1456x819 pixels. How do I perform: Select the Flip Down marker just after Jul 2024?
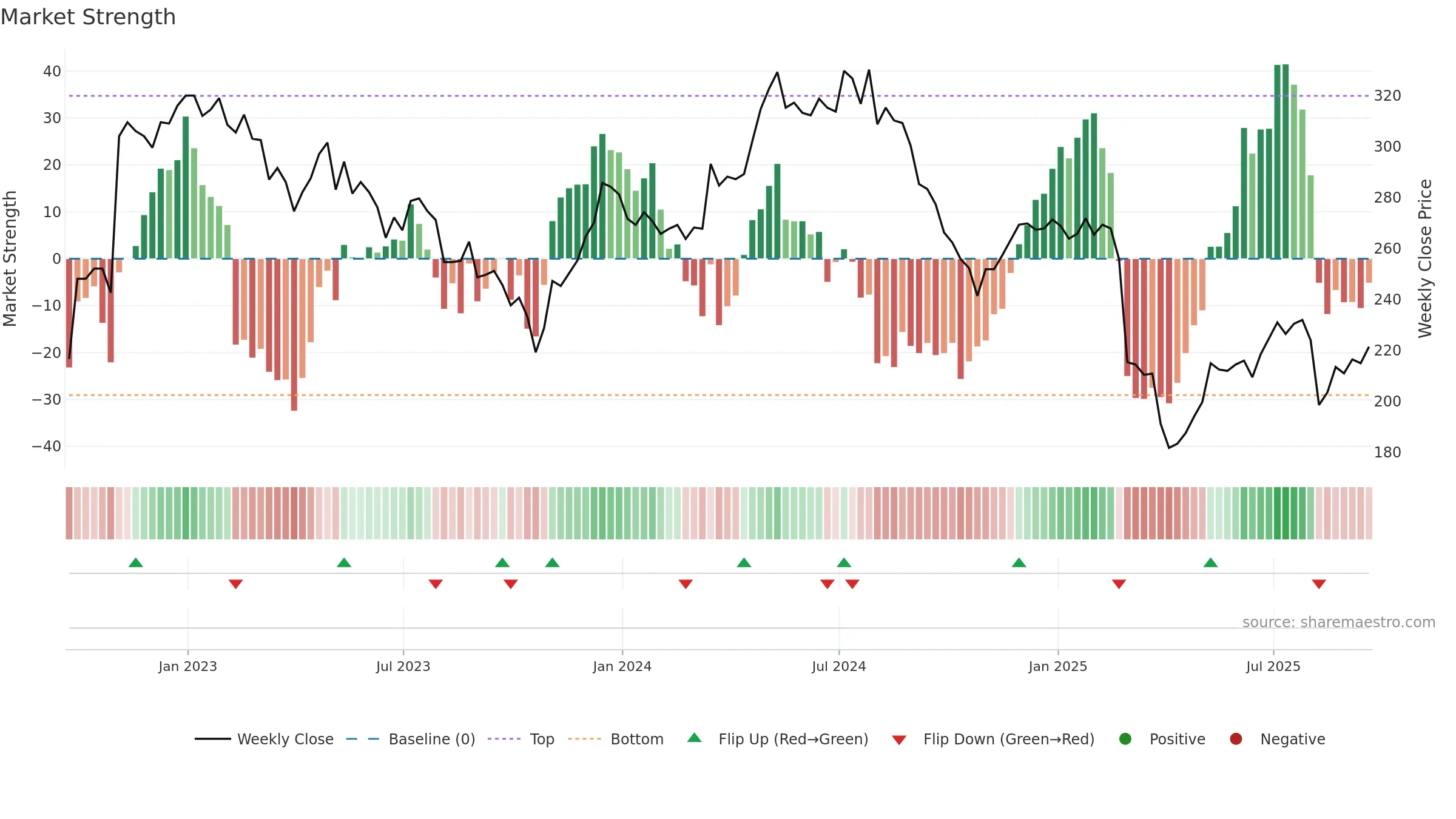pos(852,584)
